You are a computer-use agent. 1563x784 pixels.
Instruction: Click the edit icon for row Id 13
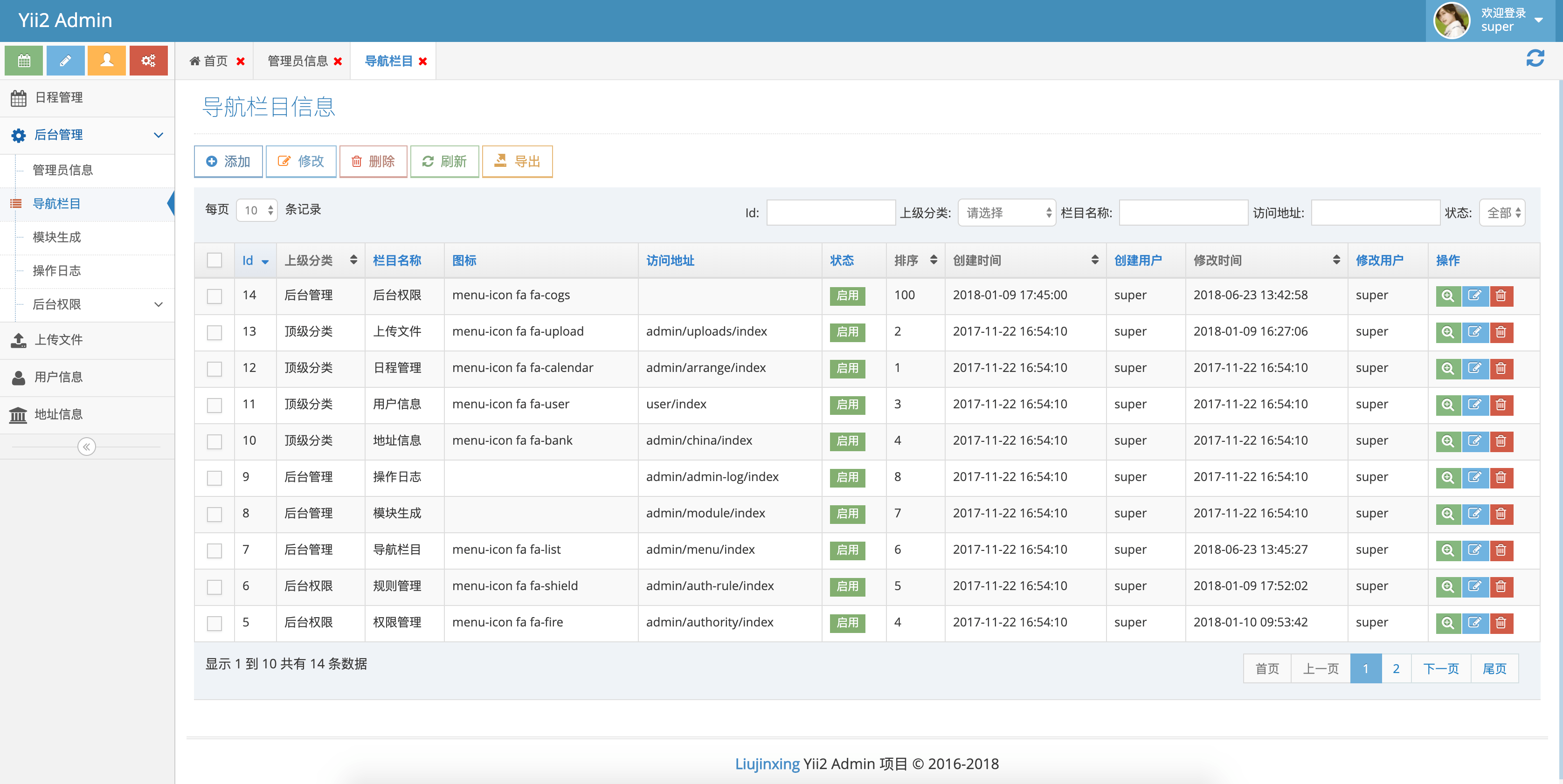tap(1476, 332)
